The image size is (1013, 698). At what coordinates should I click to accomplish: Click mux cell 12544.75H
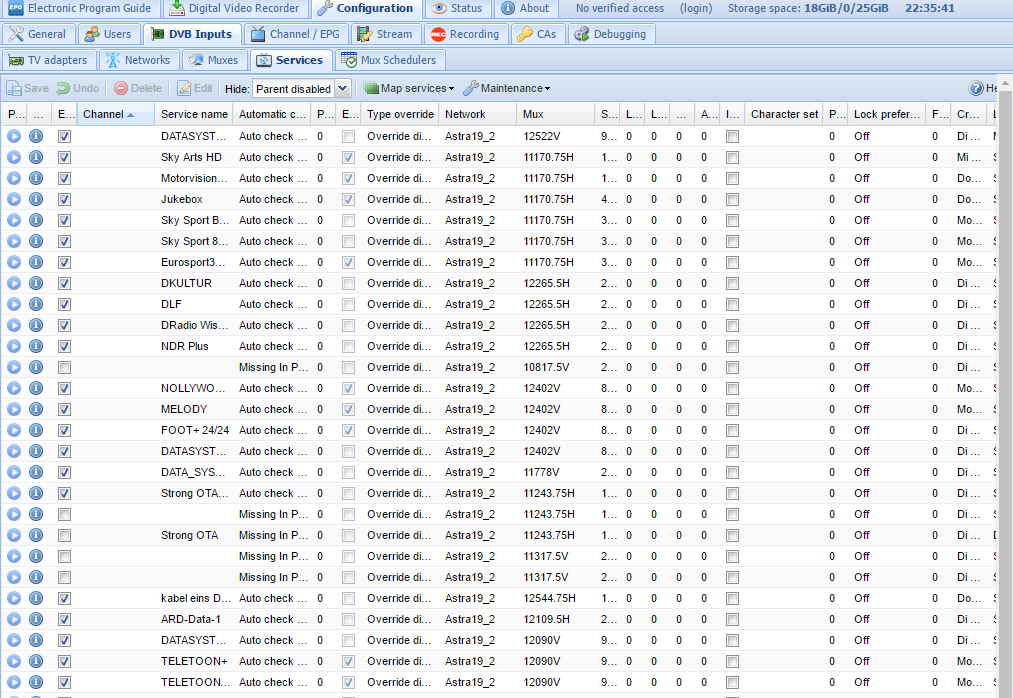[556, 598]
